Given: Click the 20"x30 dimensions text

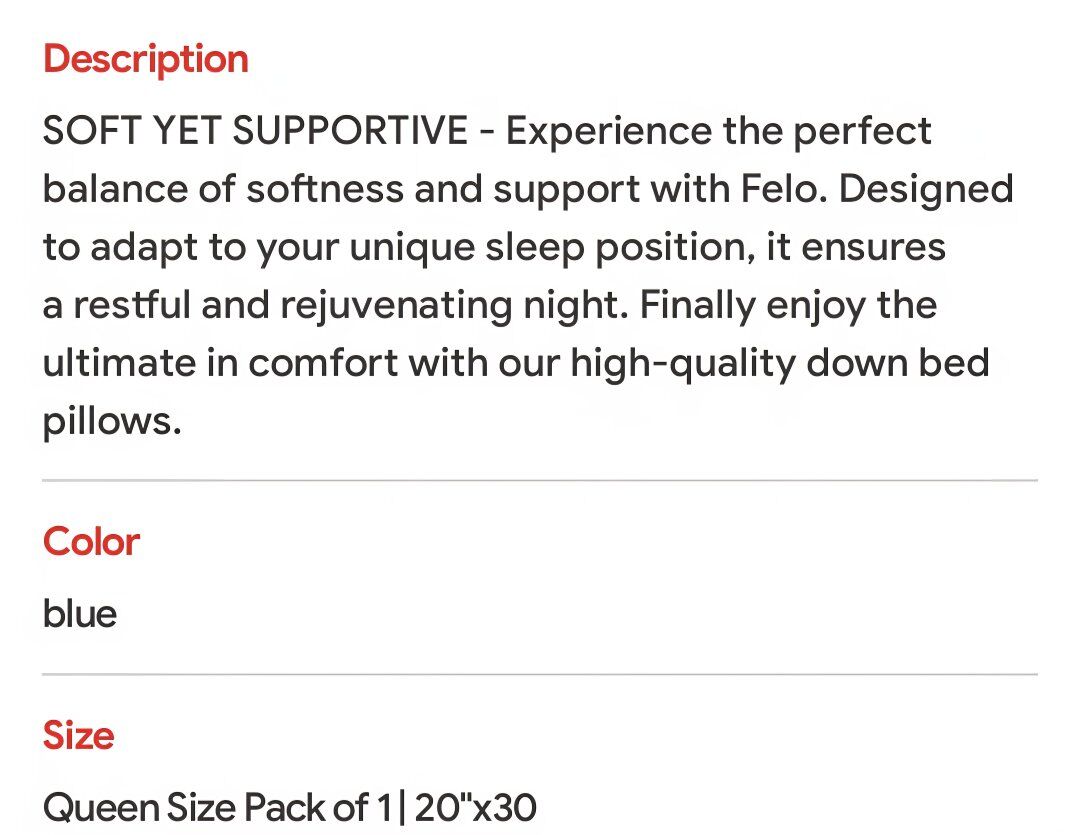Looking at the screenshot, I should [476, 806].
